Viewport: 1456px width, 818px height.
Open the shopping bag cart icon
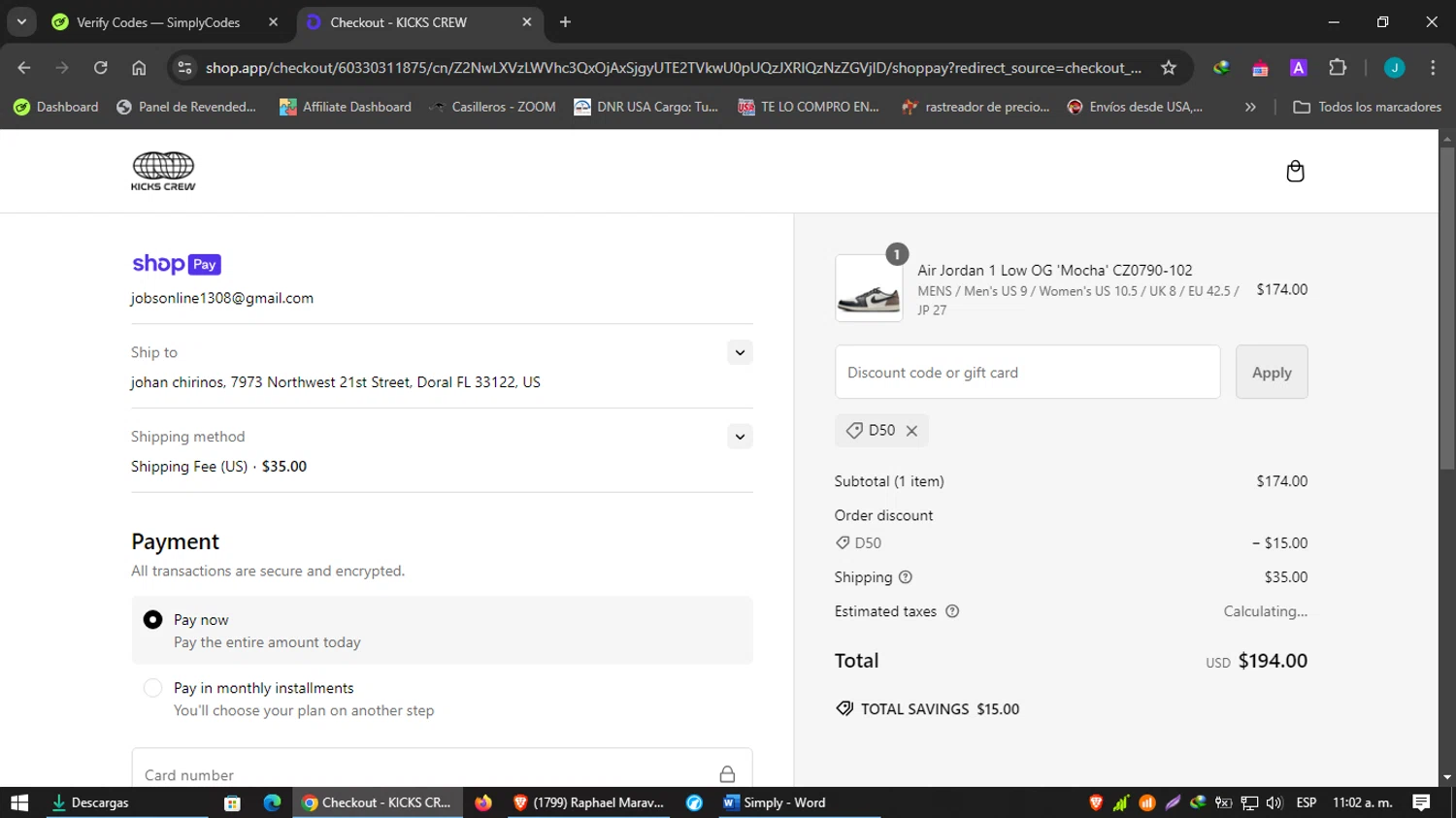(1295, 172)
